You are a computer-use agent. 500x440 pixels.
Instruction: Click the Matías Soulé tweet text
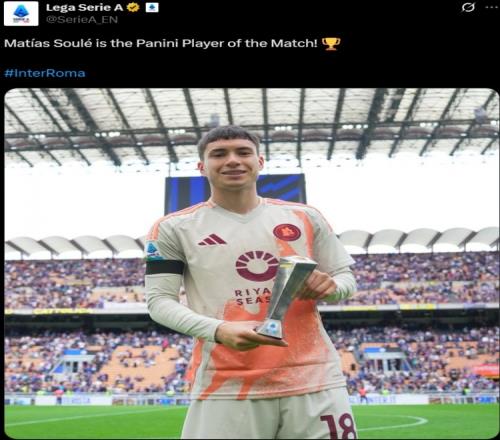pos(161,44)
